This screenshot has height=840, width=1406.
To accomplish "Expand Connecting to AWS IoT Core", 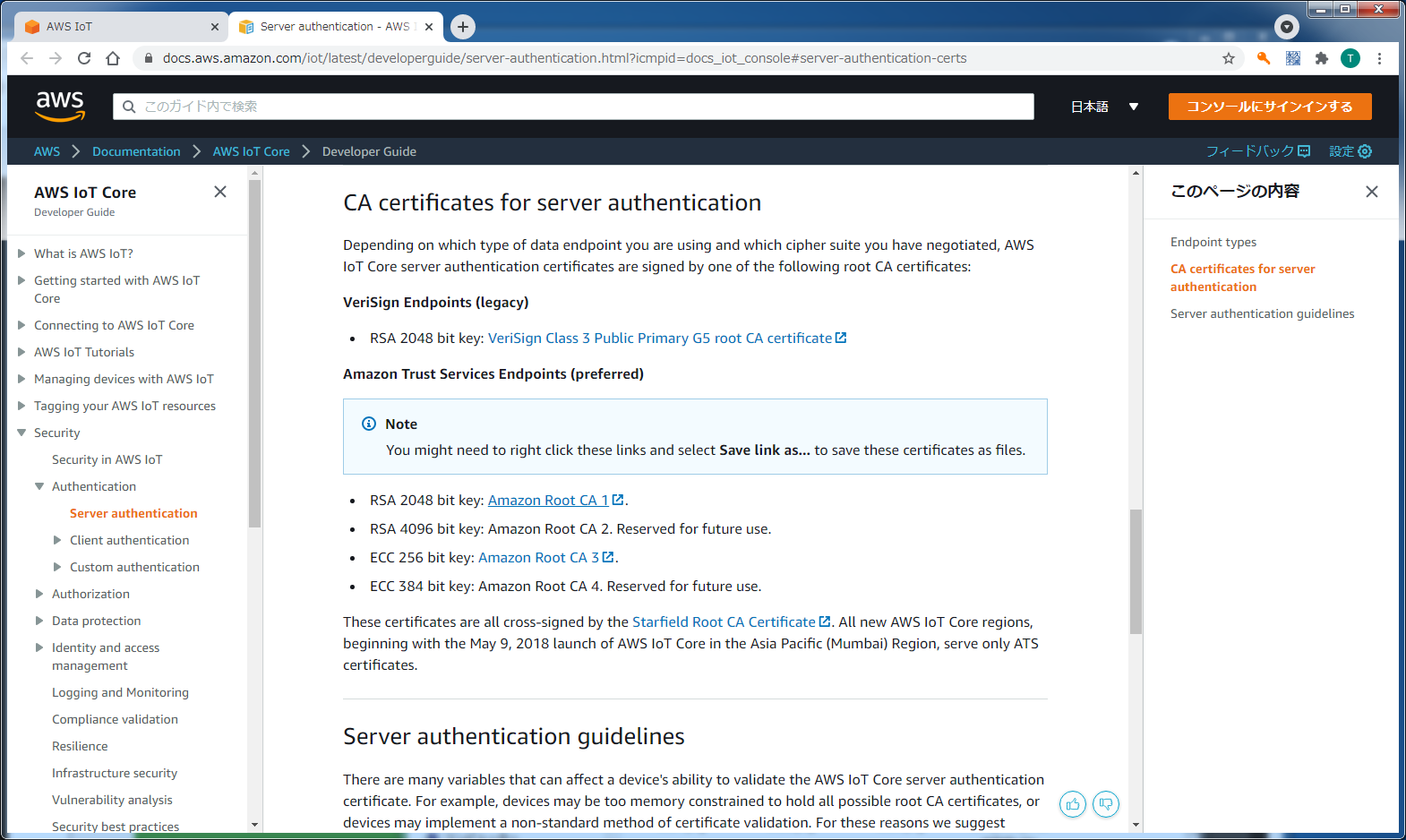I will click(x=21, y=325).
